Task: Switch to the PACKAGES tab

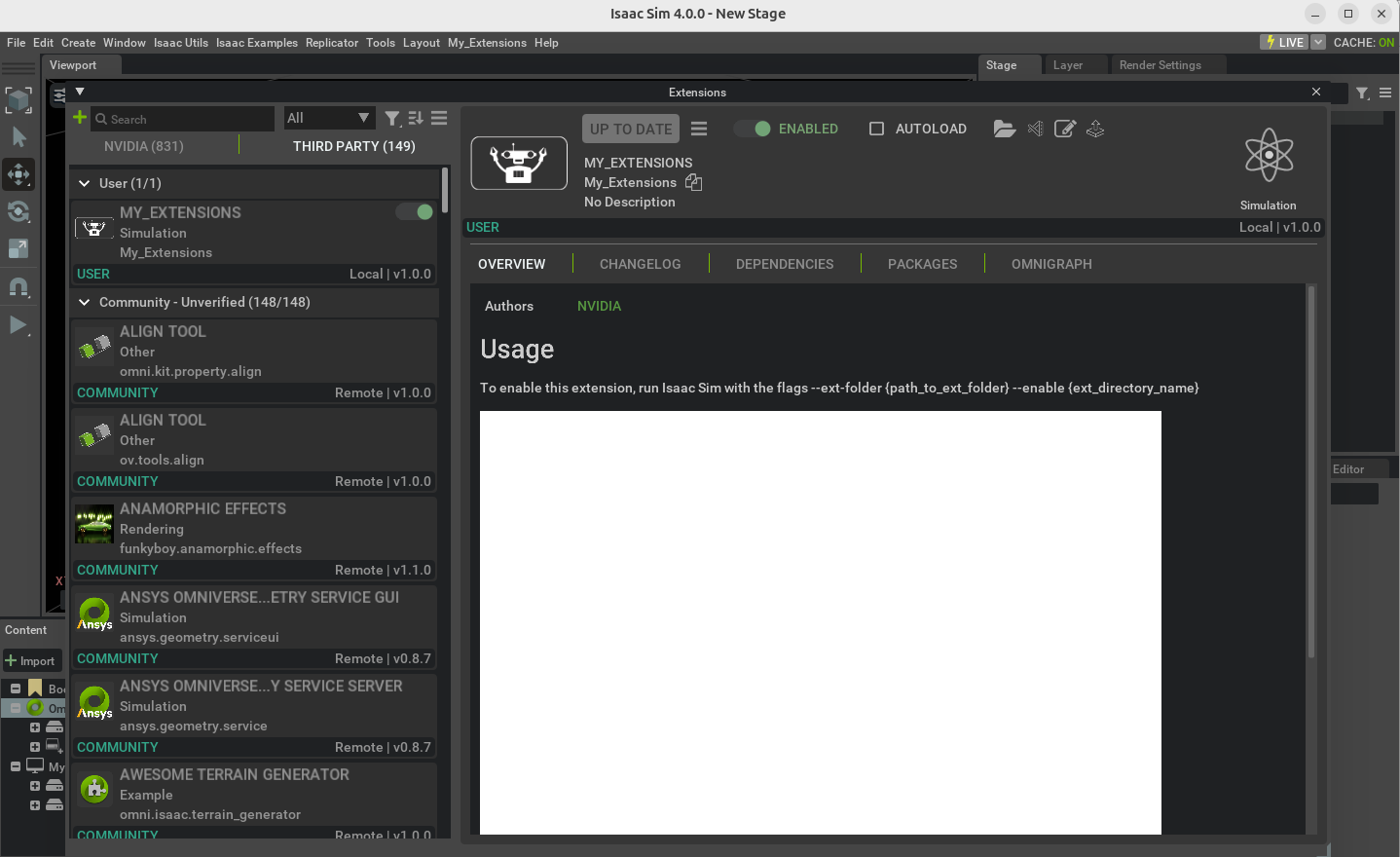Action: pyautogui.click(x=923, y=264)
